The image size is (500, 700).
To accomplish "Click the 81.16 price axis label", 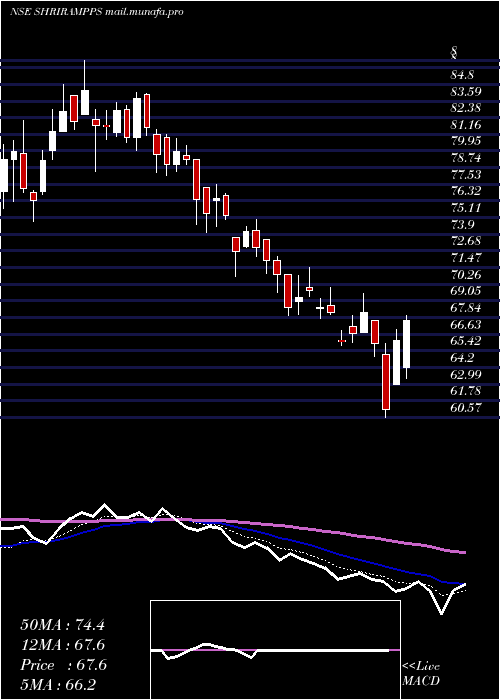I will [x=466, y=125].
